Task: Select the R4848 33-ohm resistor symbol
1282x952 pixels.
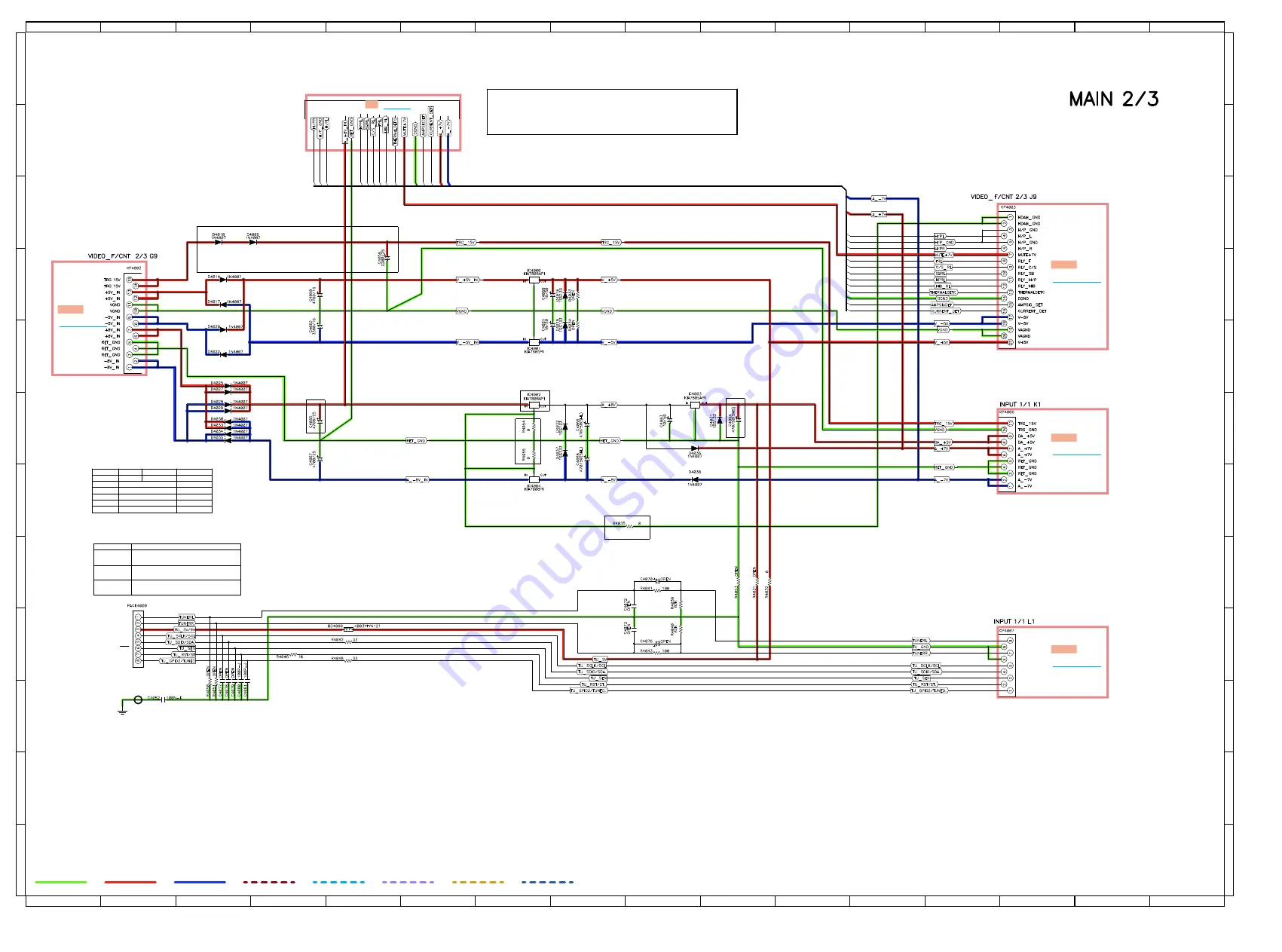Action: (x=349, y=661)
